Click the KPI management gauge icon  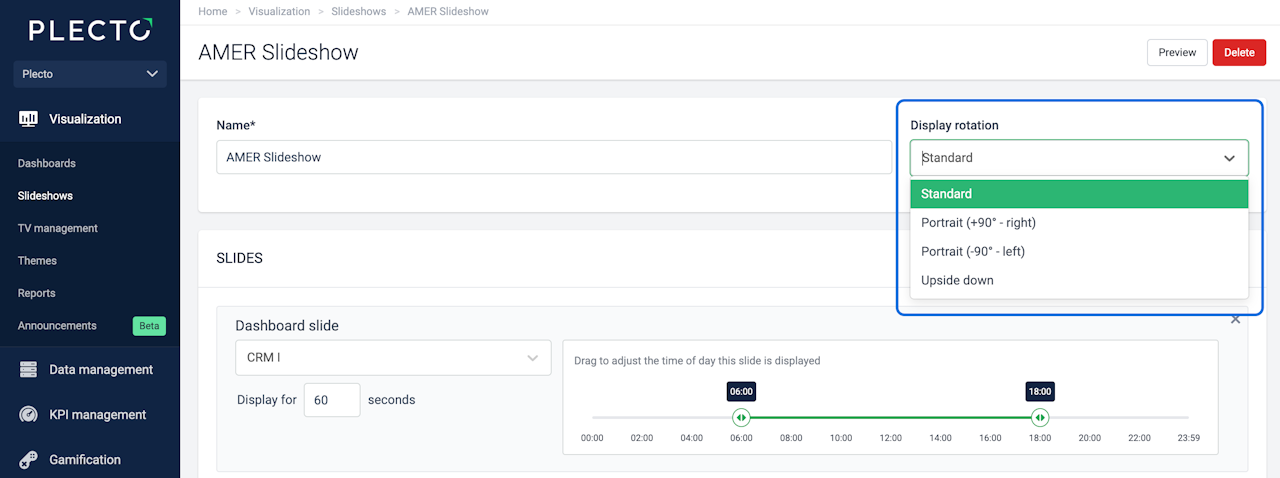tap(28, 415)
